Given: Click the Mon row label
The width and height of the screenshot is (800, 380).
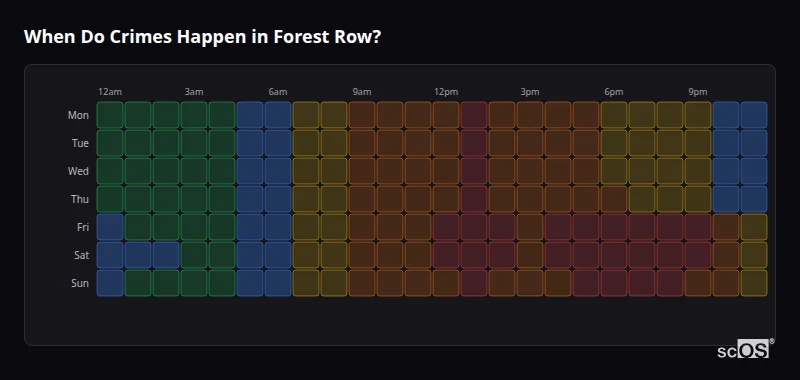Looking at the screenshot, I should 78,115.
